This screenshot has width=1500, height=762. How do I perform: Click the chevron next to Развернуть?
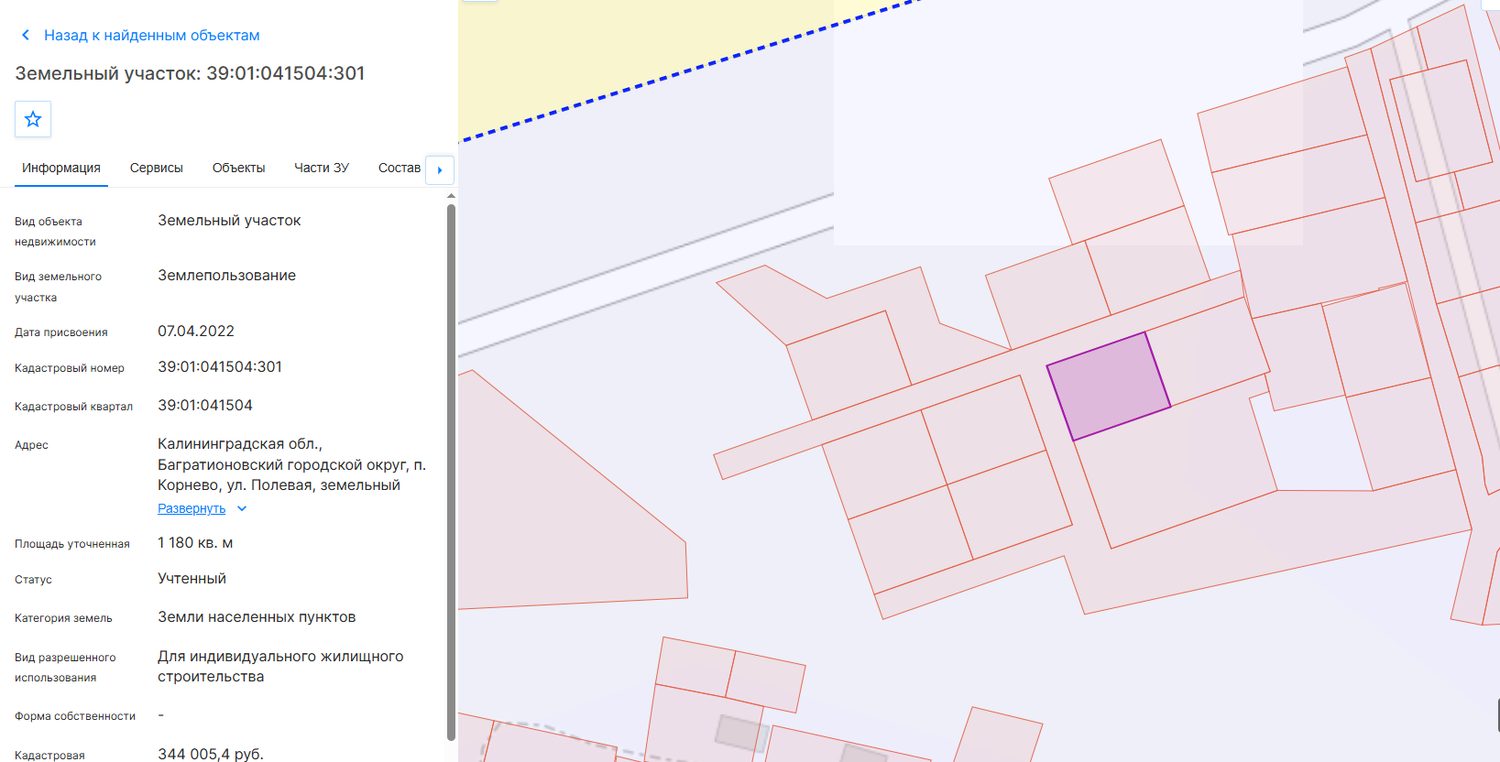coord(241,508)
